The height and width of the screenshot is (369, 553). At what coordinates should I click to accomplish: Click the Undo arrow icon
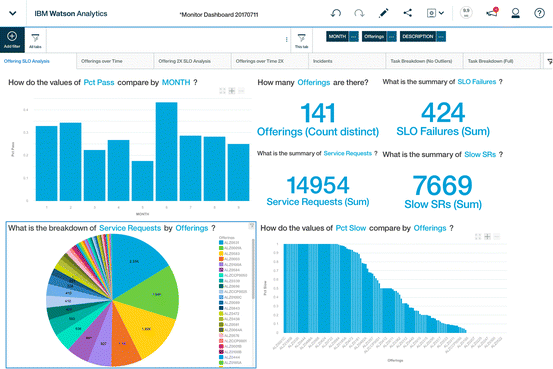[336, 13]
